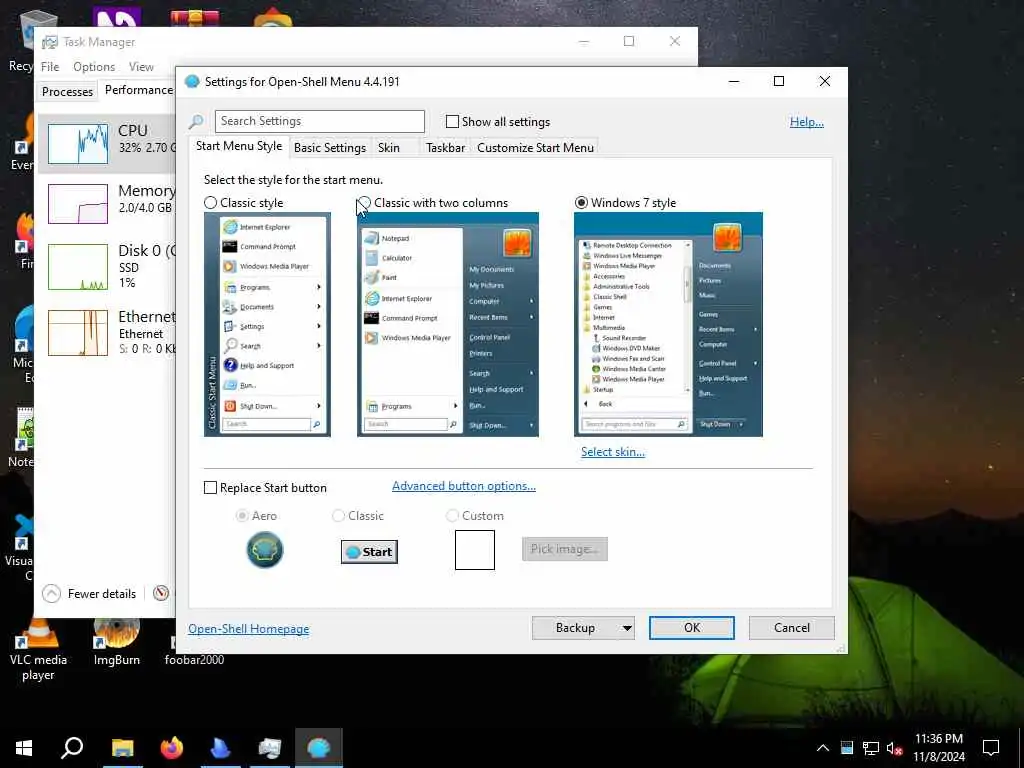Open the VLC media player desktop icon
Image resolution: width=1024 pixels, height=768 pixels.
(38, 650)
